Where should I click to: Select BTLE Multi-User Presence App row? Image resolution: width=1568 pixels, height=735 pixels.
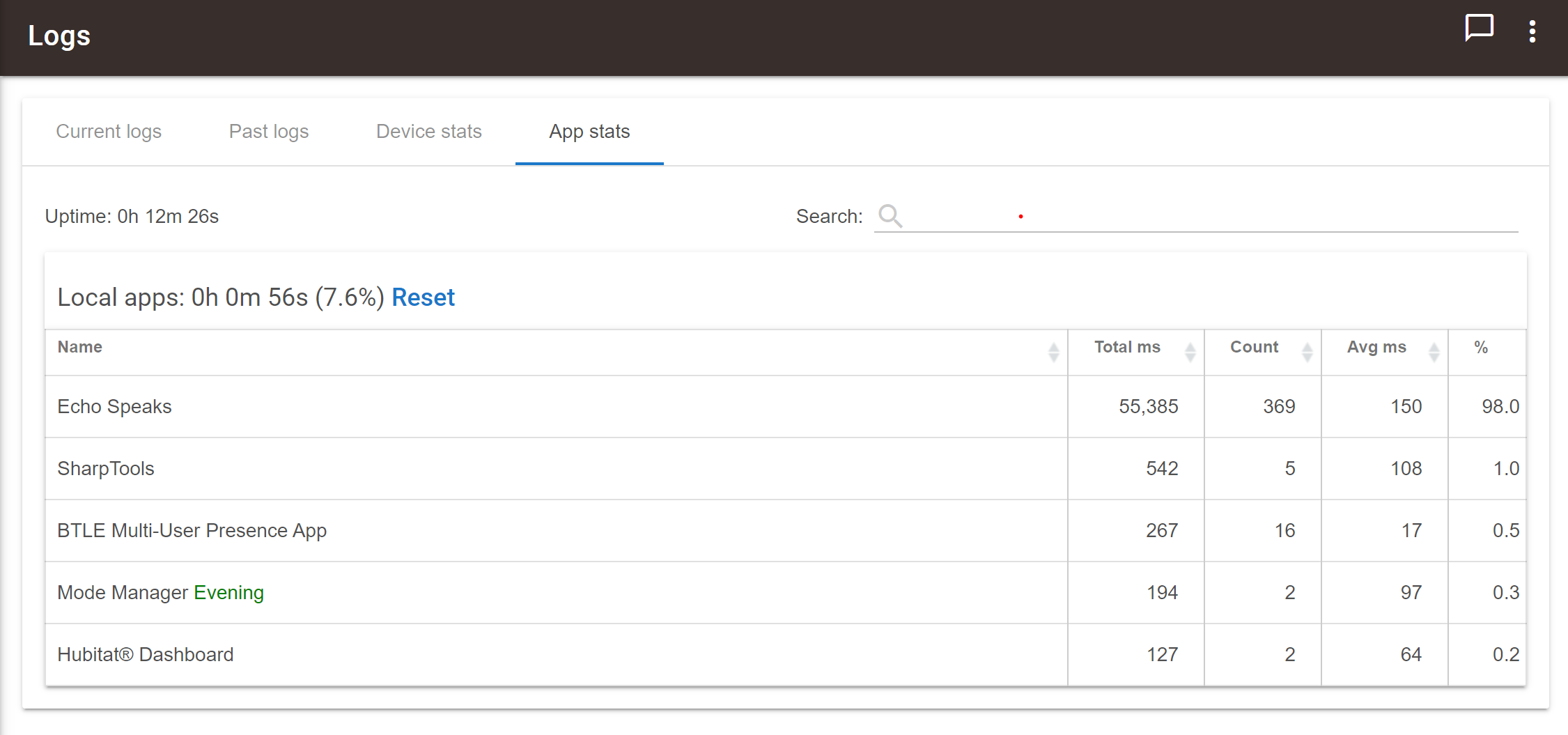[x=192, y=531]
